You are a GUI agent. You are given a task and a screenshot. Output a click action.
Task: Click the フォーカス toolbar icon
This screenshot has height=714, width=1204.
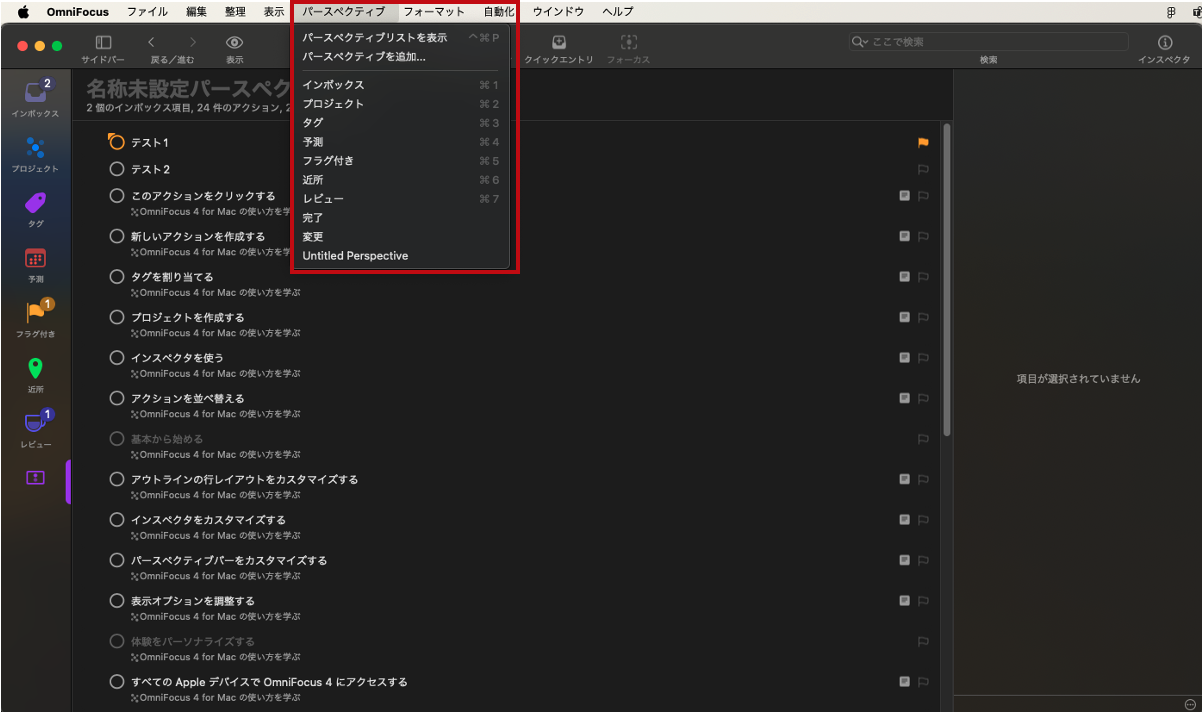pos(629,43)
